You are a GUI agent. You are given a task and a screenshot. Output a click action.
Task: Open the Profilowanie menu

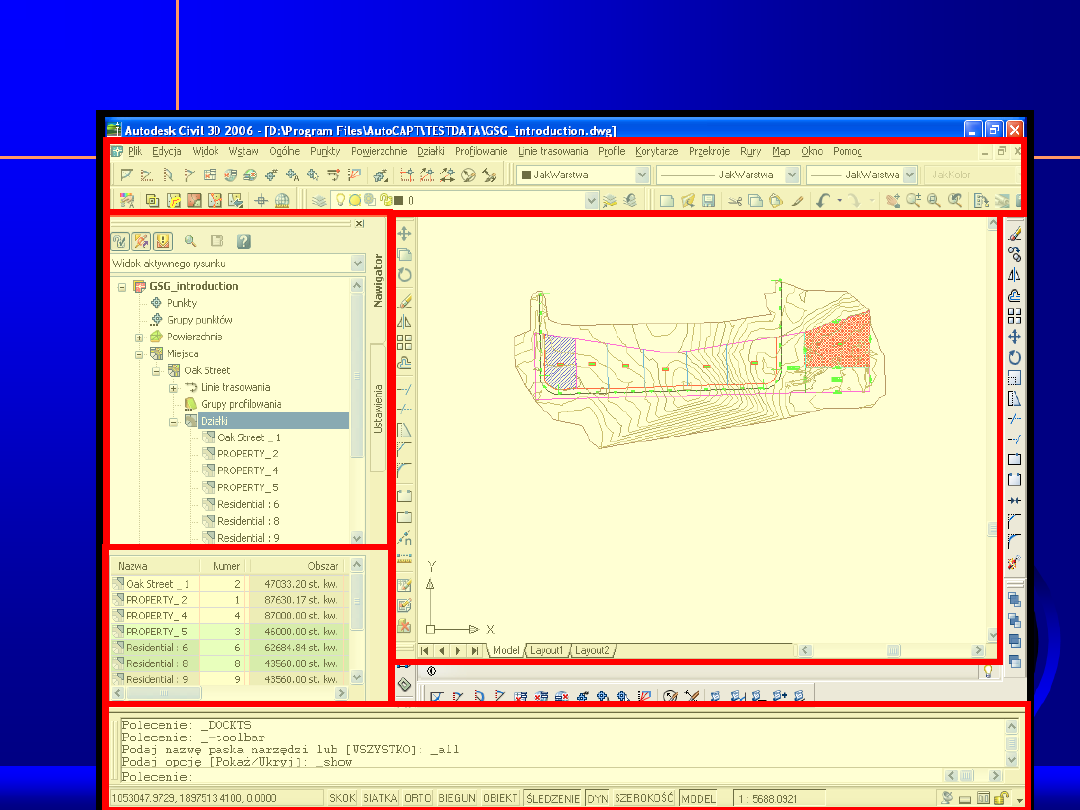(481, 152)
